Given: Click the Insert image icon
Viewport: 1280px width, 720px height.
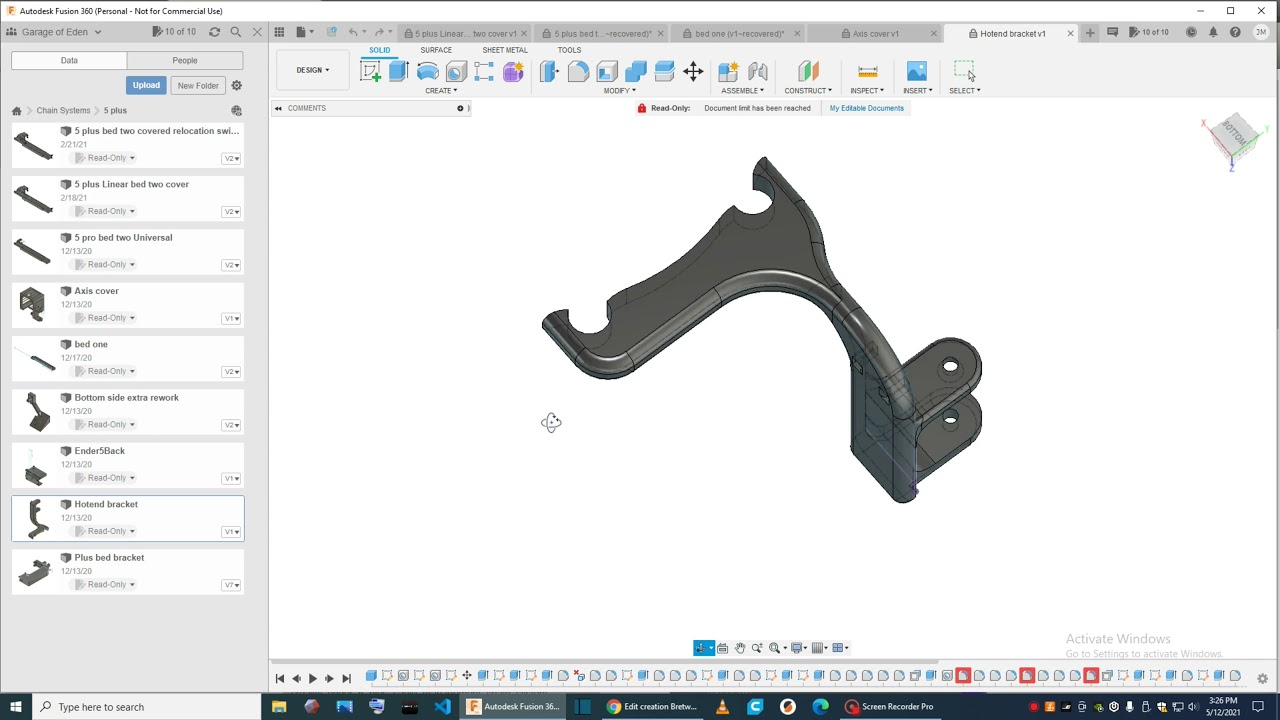Looking at the screenshot, I should (x=917, y=71).
